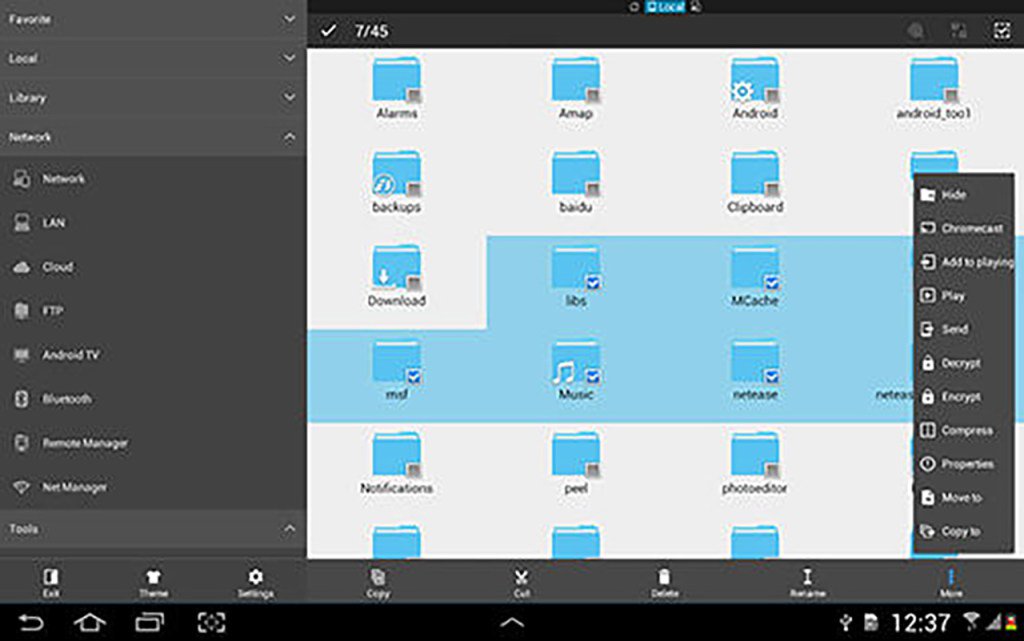1024x641 pixels.
Task: Tap the screenshot capture button
Action: click(211, 623)
